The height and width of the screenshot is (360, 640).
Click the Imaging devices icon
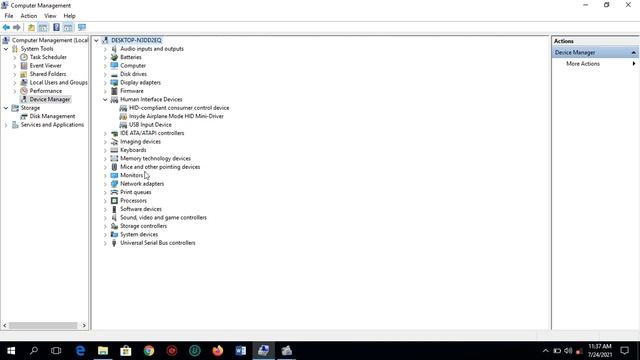[x=114, y=142]
